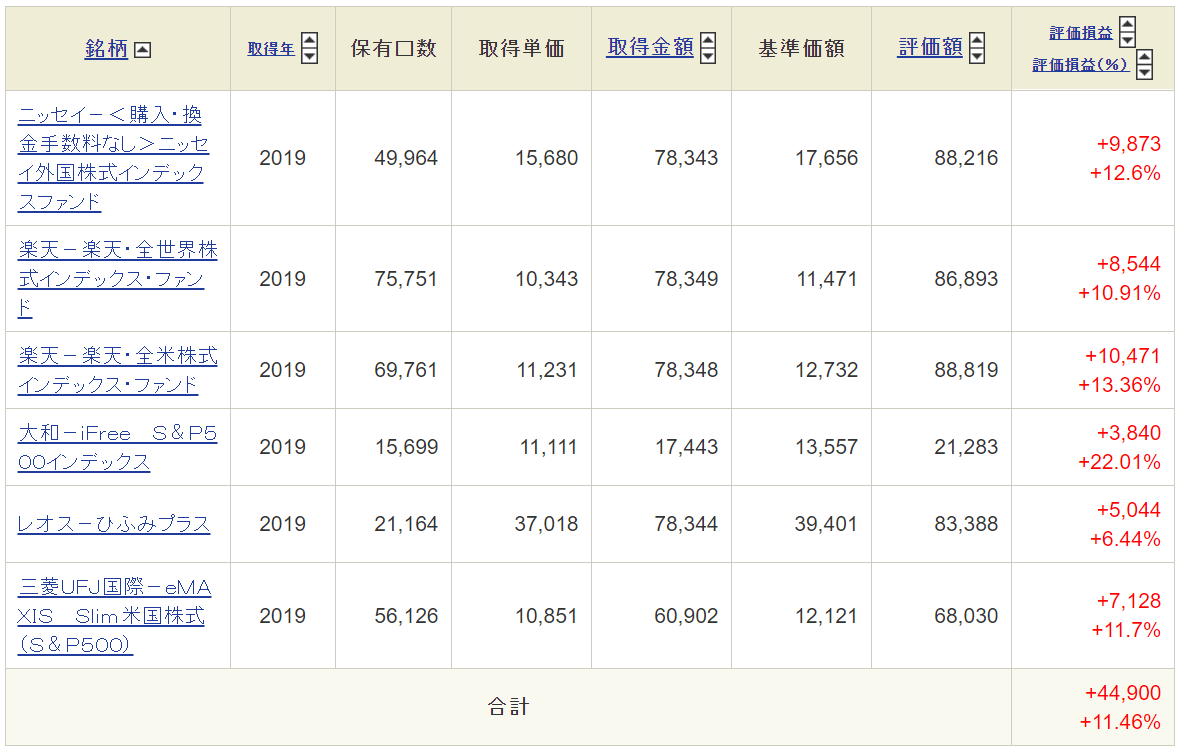Click the 78,343 acquisition amount
Viewport: 1185px width, 753px height.
[686, 158]
